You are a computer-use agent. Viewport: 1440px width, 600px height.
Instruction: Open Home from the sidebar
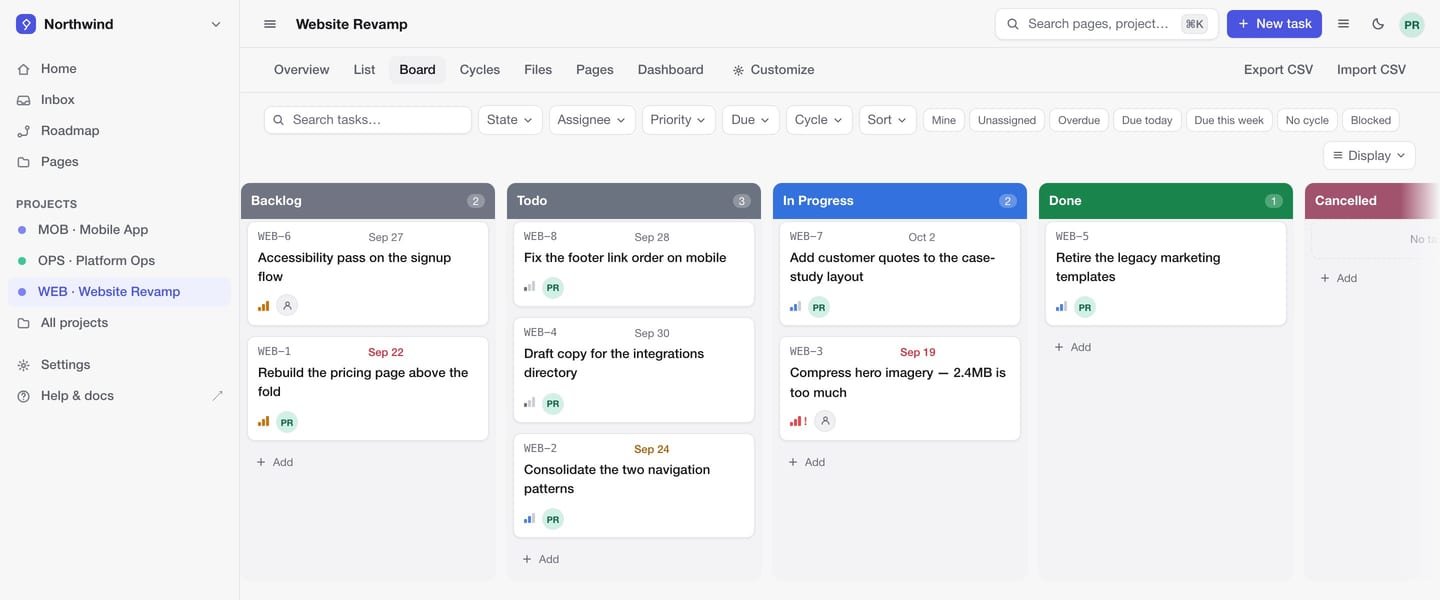click(x=120, y=69)
